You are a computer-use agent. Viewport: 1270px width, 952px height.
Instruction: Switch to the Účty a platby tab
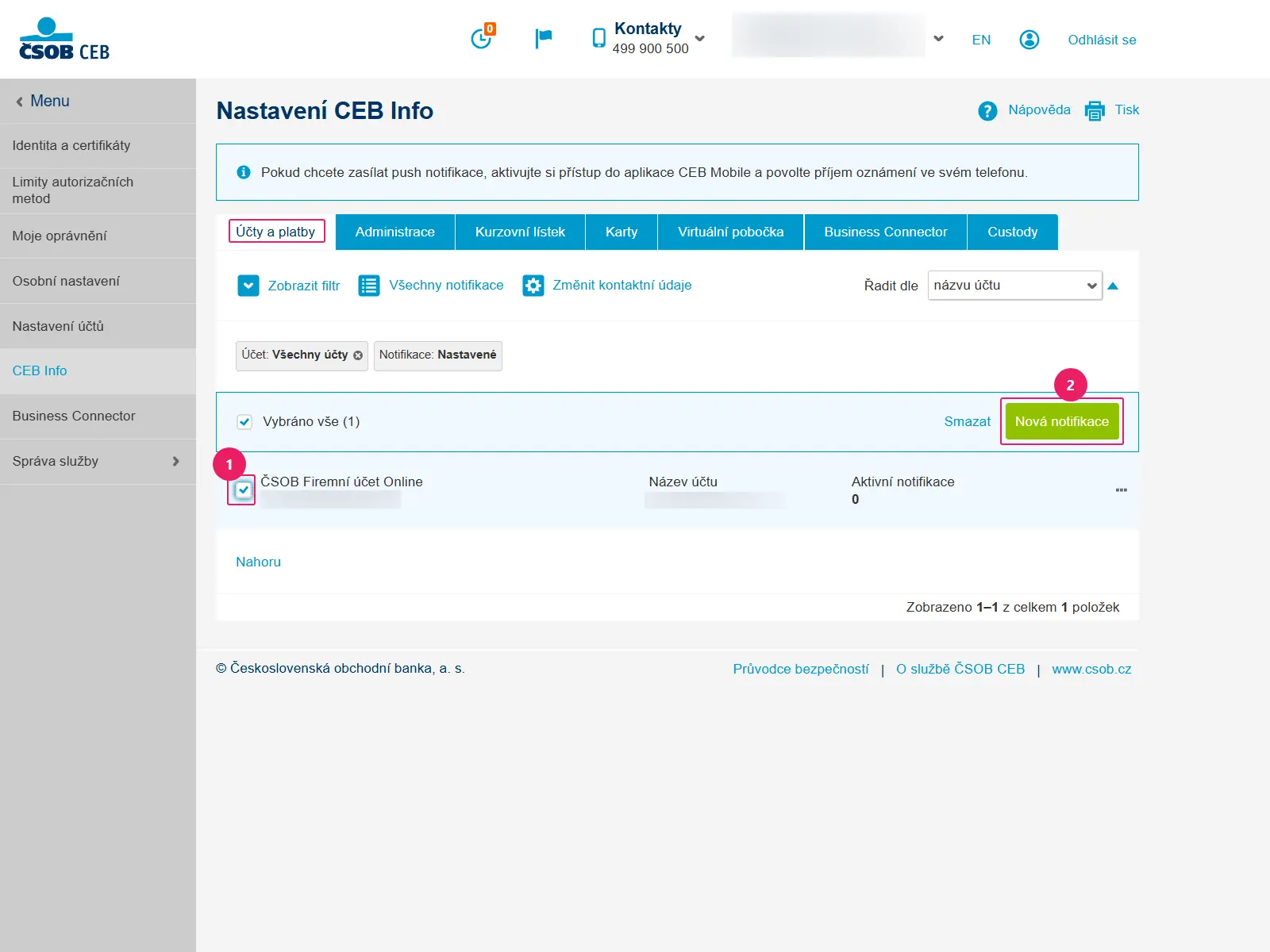(275, 232)
